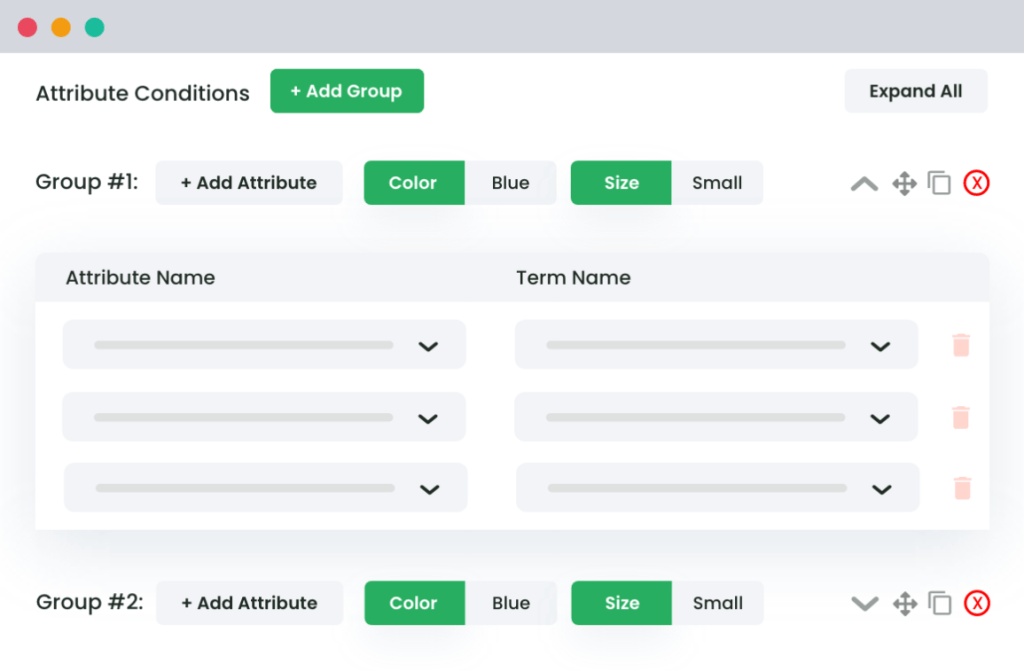This screenshot has height=671, width=1024.
Task: Open the first Attribute Name dropdown
Action: [264, 344]
